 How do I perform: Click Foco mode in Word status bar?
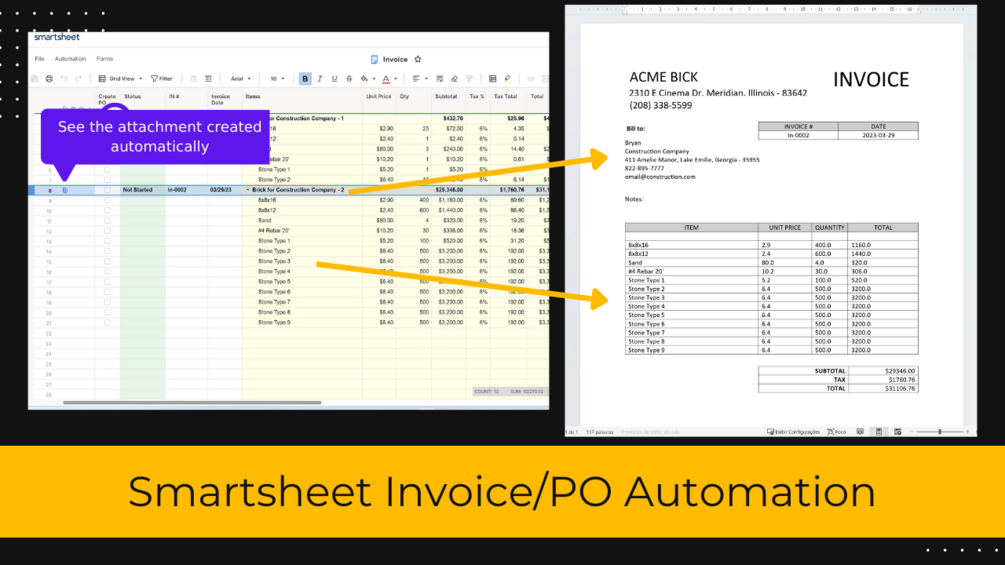point(836,432)
